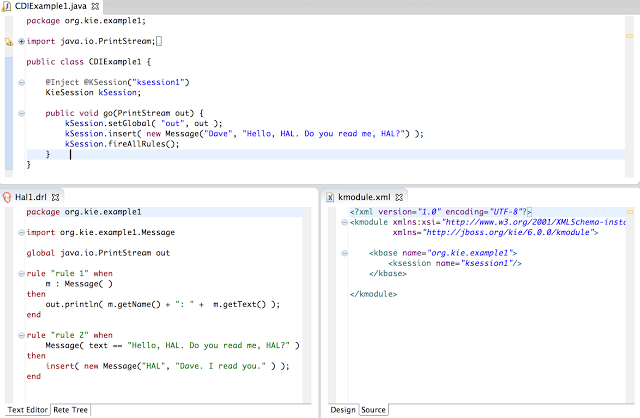The width and height of the screenshot is (640, 418).
Task: Switch to the Design tab in kmodule.xml
Action: [x=342, y=410]
